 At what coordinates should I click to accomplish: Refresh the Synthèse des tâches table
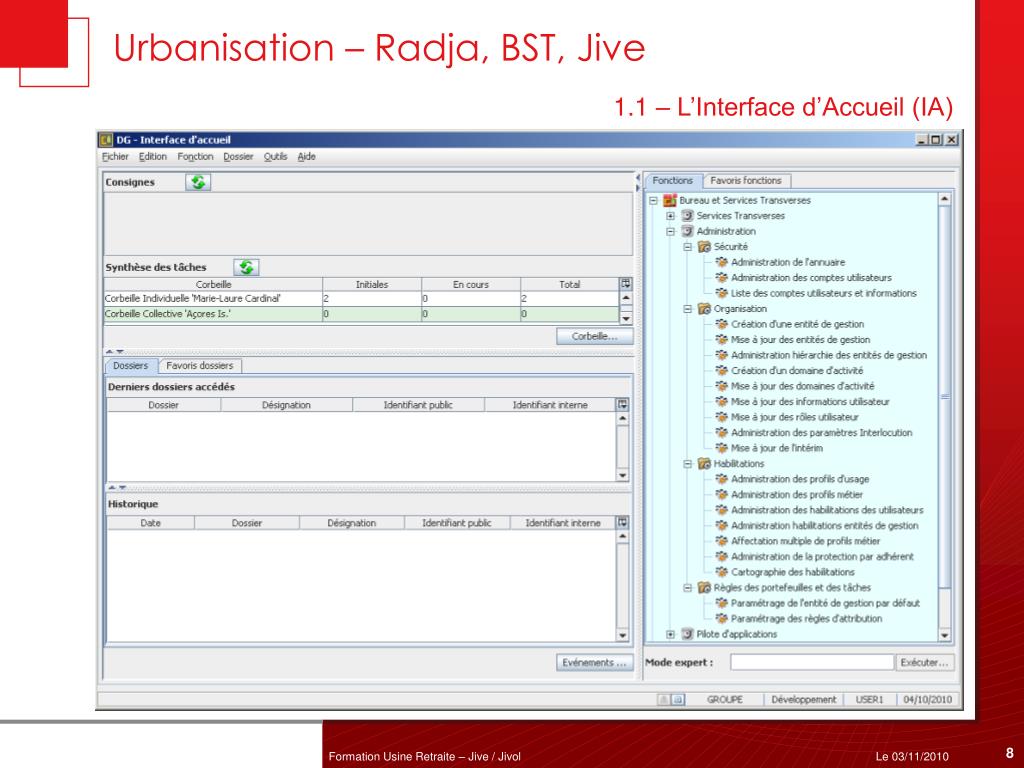coord(246,267)
